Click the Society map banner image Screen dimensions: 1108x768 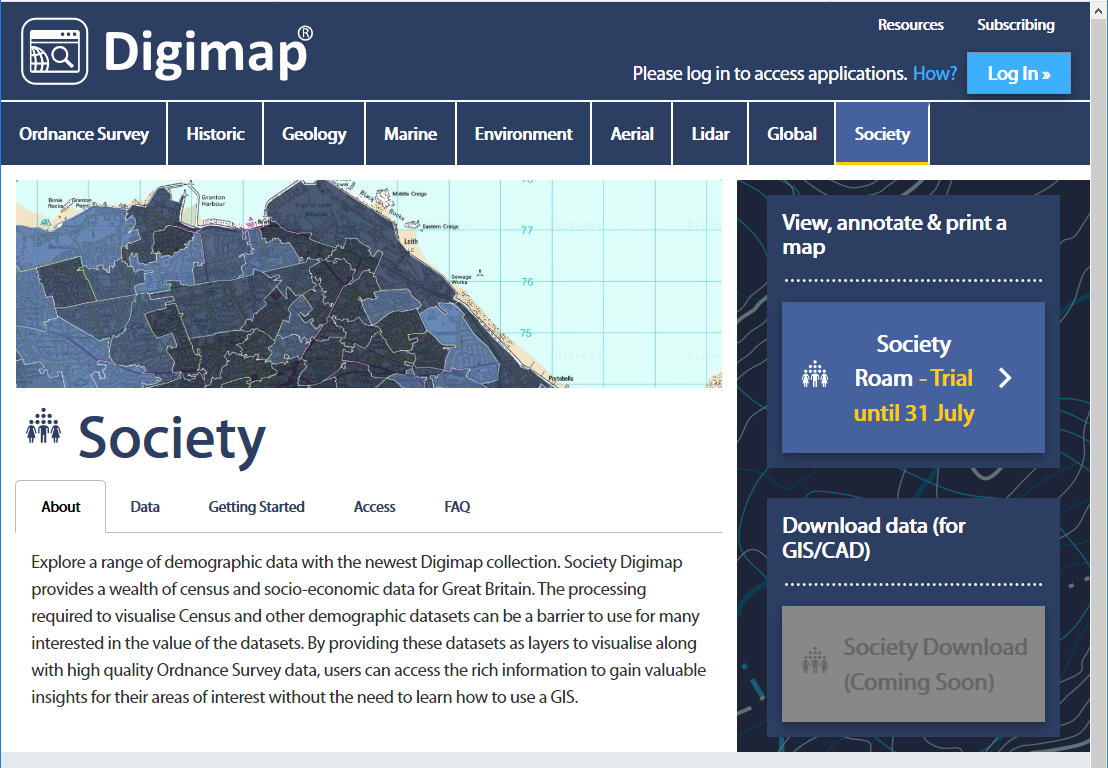tap(368, 284)
